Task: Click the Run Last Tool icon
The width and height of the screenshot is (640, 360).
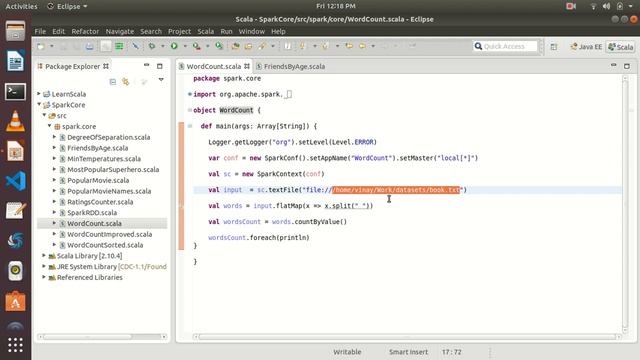Action: pyautogui.click(x=197, y=46)
